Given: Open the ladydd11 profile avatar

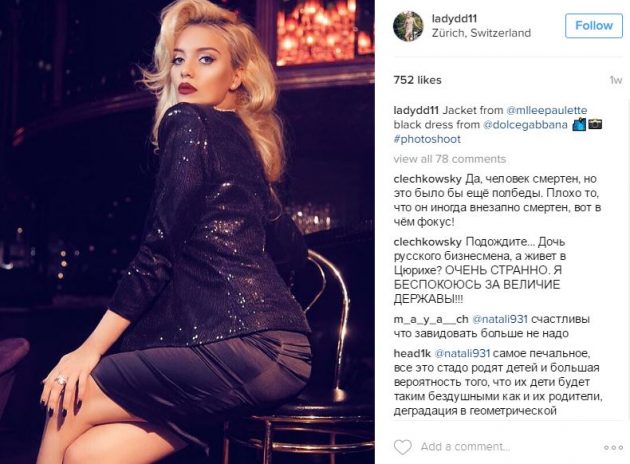Looking at the screenshot, I should point(408,26).
